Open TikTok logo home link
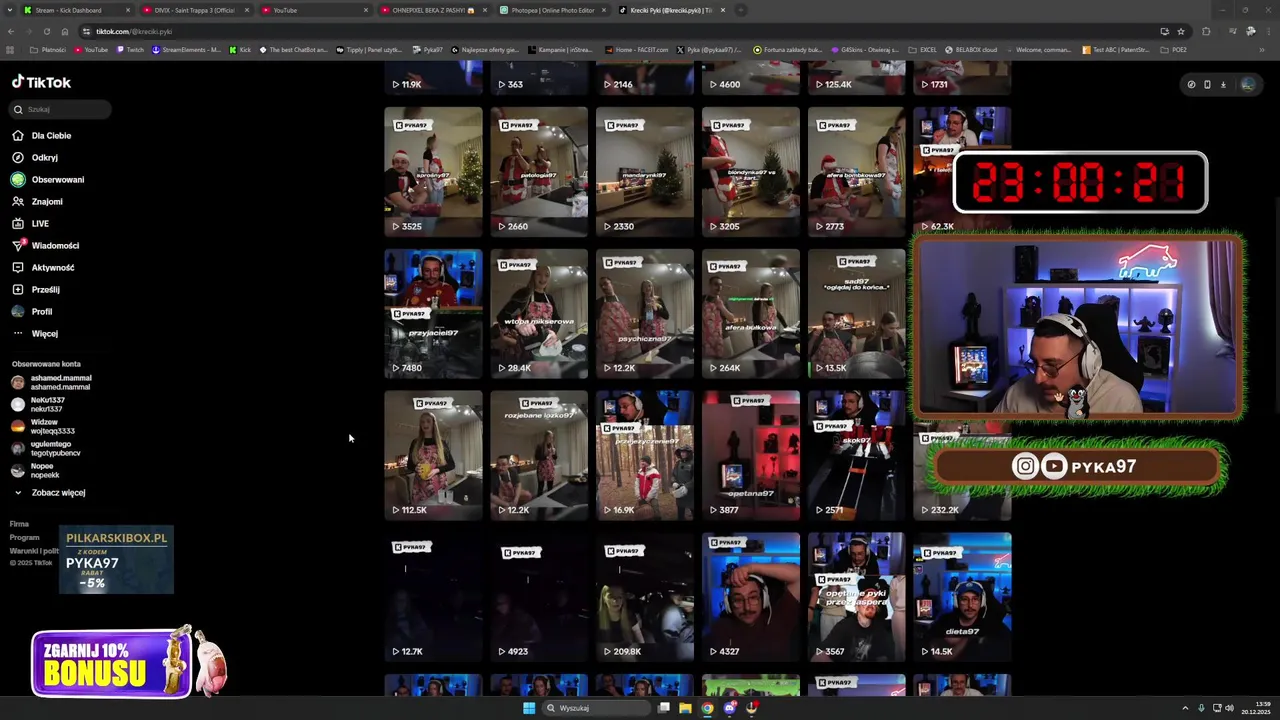This screenshot has height=720, width=1280. point(41,82)
